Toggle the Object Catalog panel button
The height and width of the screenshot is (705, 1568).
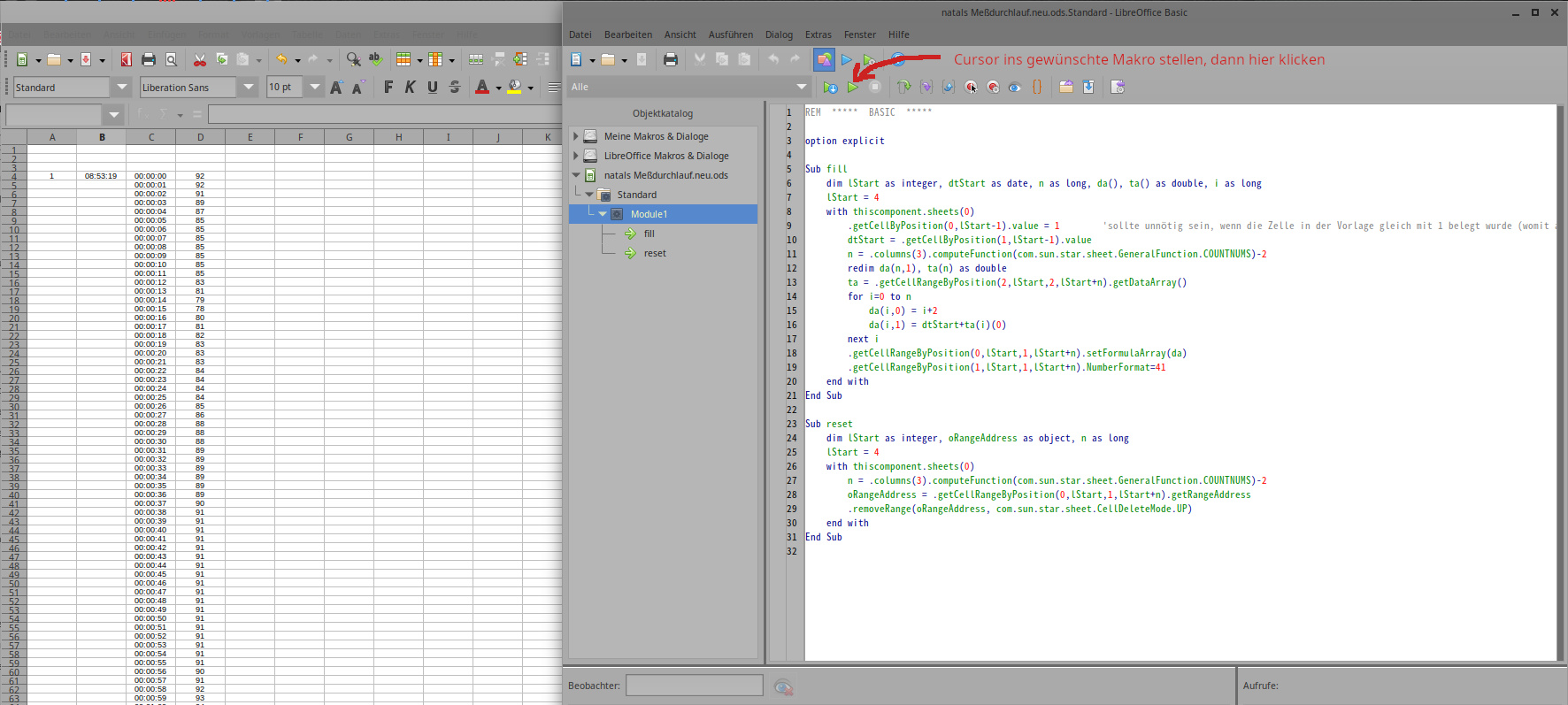point(824,59)
